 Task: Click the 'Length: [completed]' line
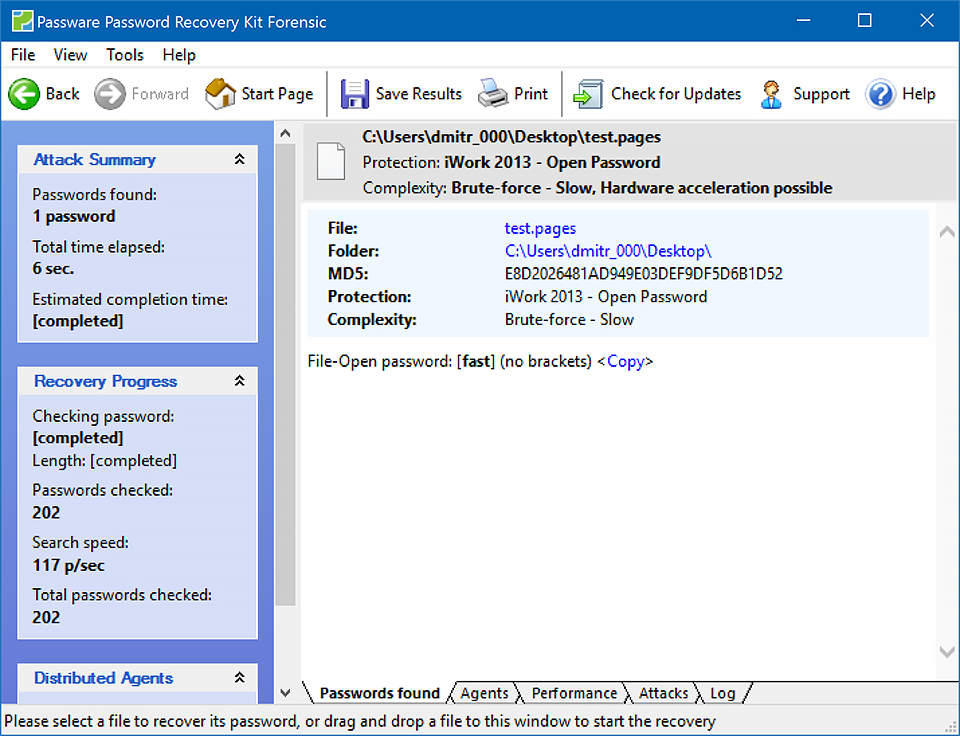[105, 460]
